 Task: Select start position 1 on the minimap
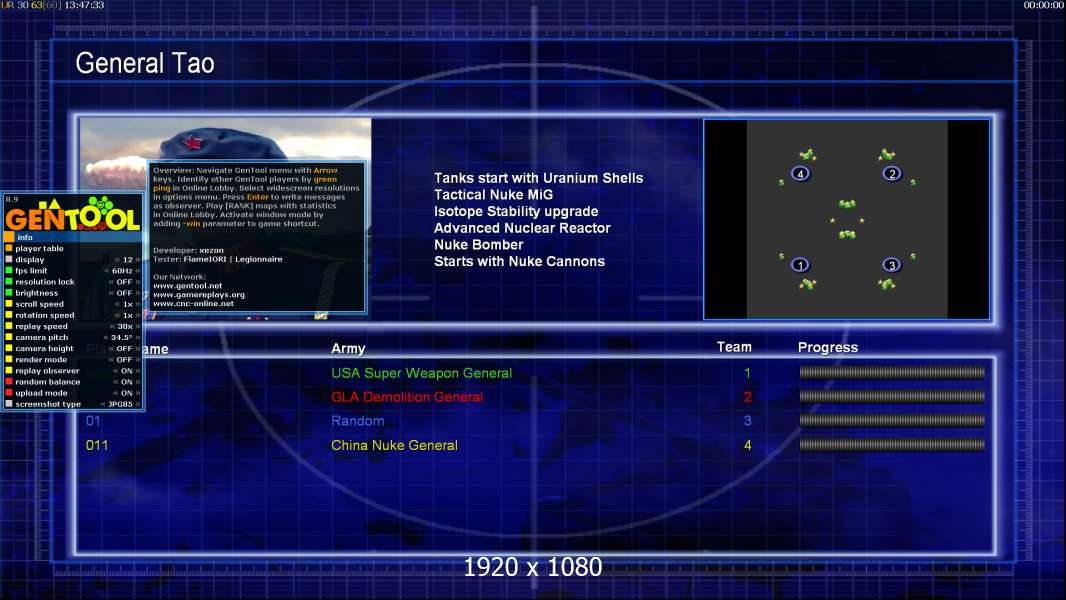pyautogui.click(x=800, y=265)
